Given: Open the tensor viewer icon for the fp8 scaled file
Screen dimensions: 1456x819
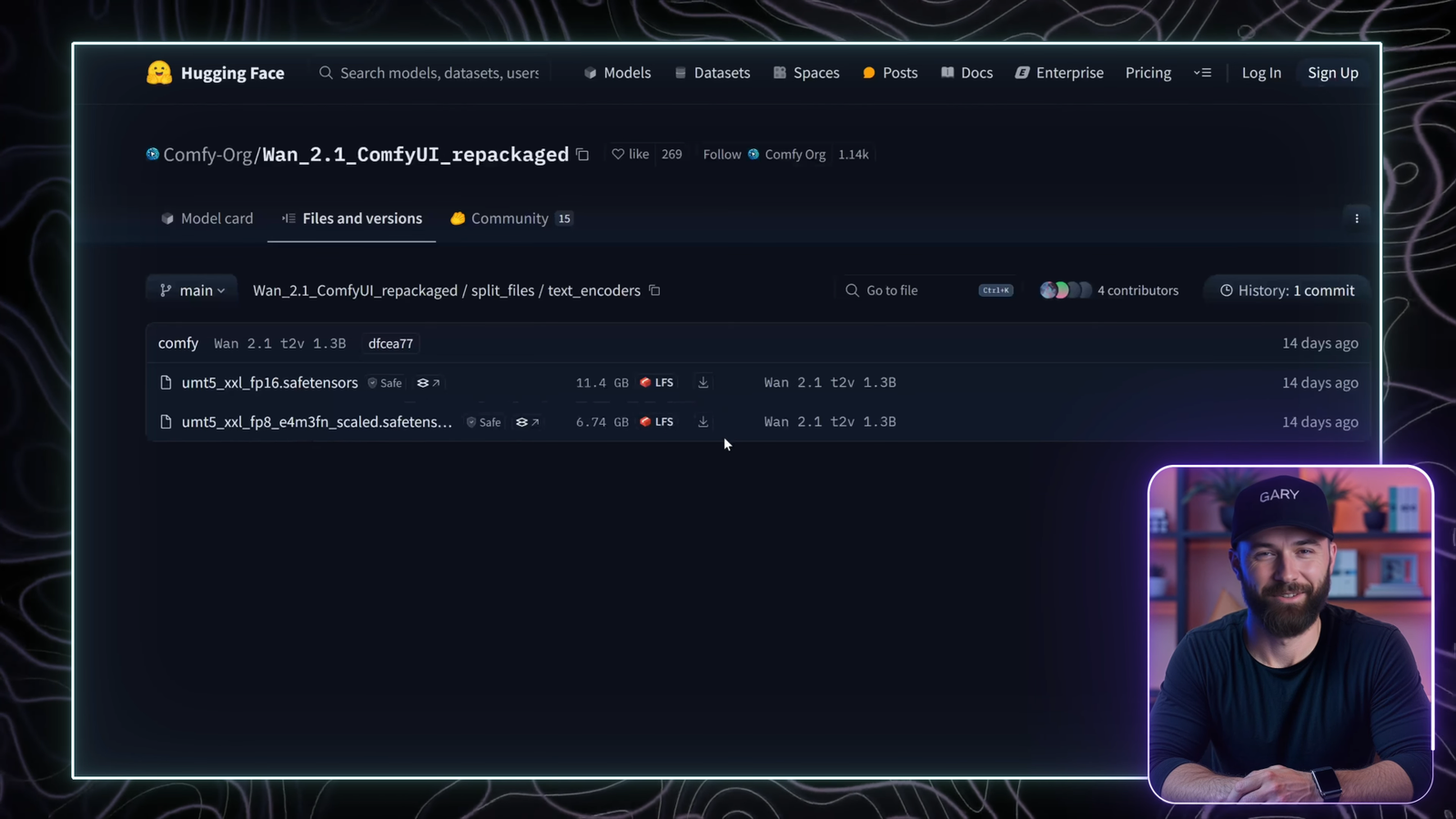Looking at the screenshot, I should (x=527, y=422).
